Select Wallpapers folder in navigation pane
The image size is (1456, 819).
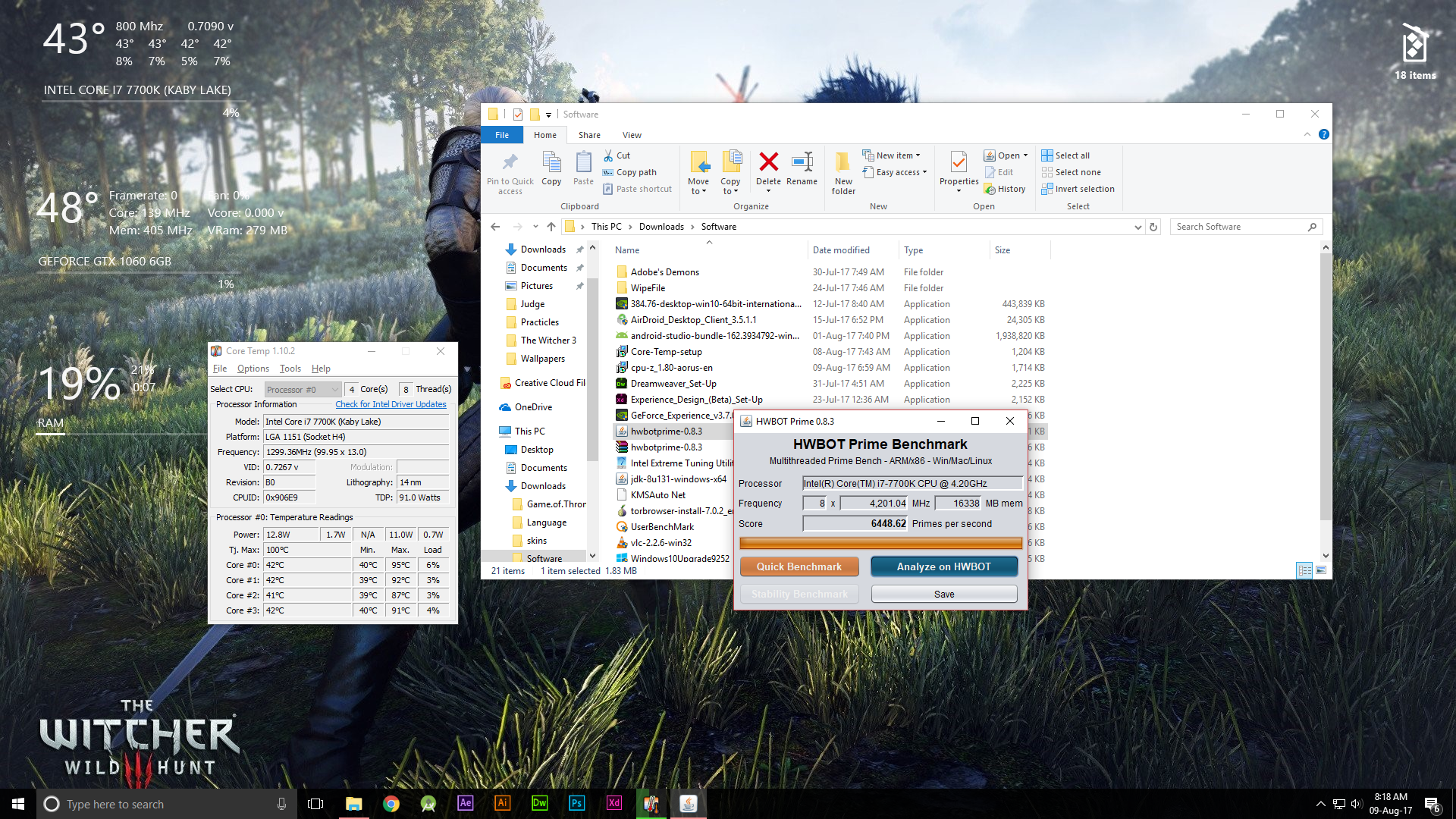pyautogui.click(x=542, y=359)
